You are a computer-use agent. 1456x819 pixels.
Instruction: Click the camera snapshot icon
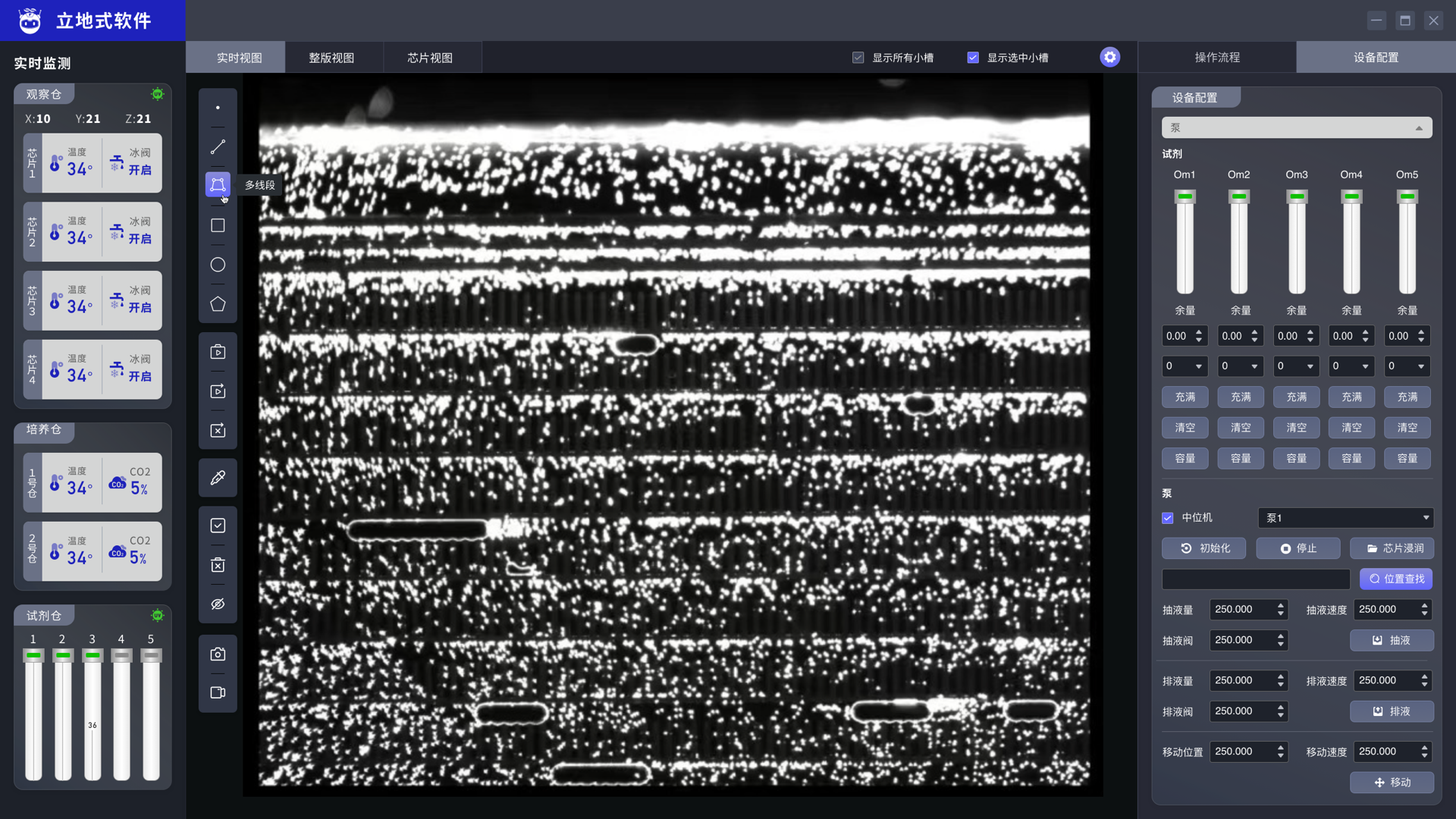pos(218,654)
